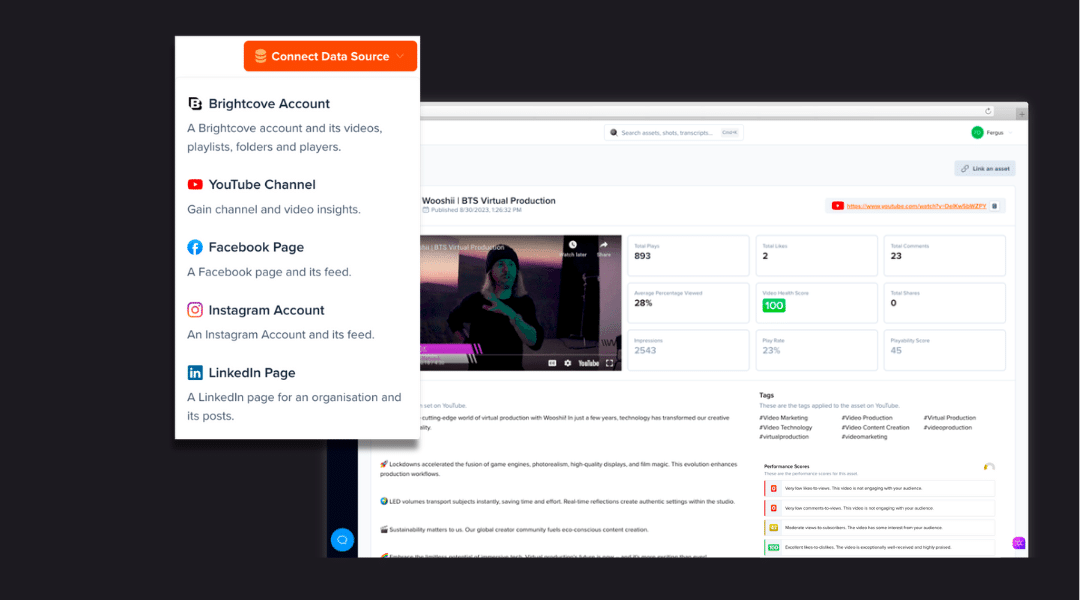Open video player settings gear

point(568,363)
